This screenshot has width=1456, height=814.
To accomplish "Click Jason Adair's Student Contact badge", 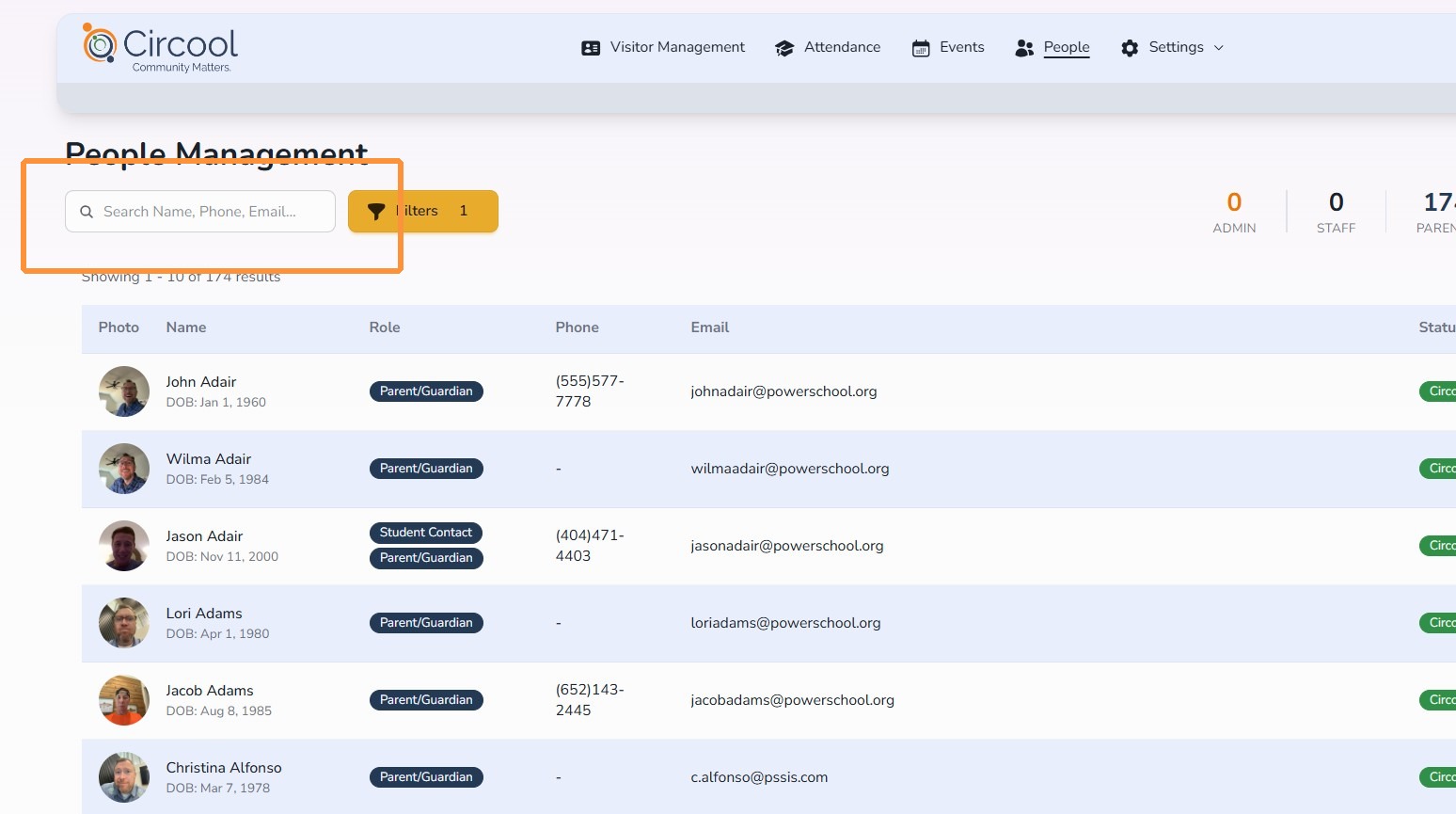I will tap(426, 533).
